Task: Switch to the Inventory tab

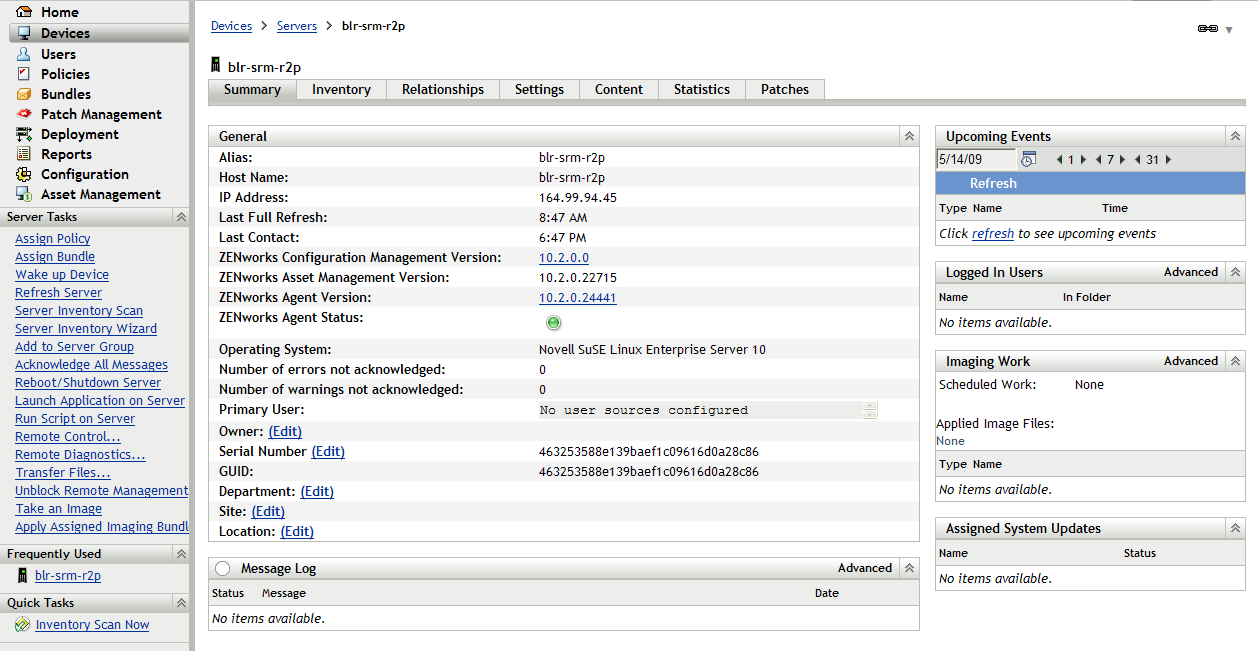Action: click(x=341, y=89)
